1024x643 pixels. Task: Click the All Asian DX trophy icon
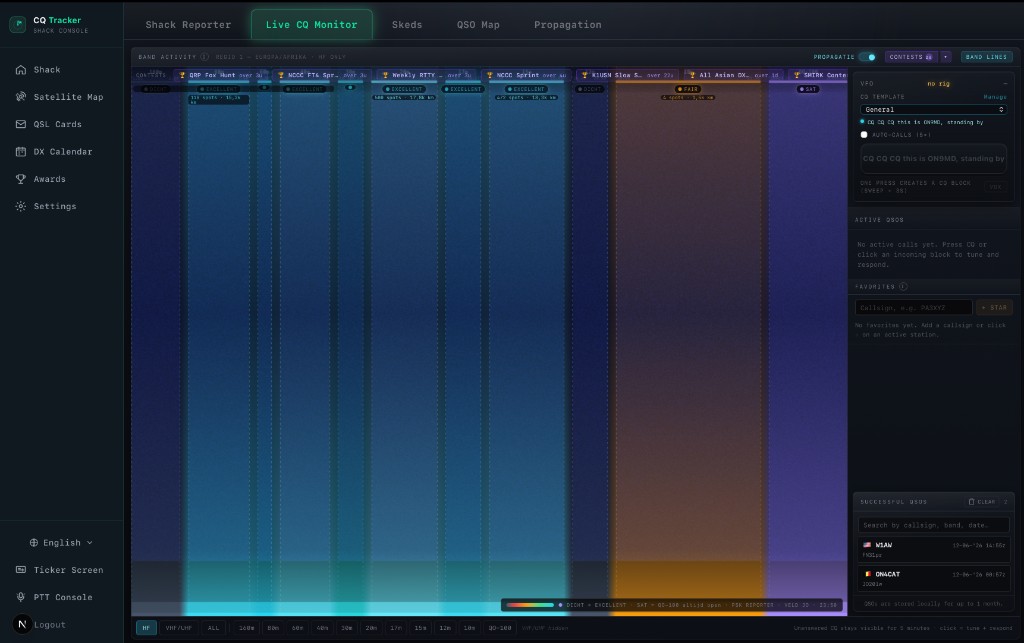(x=692, y=75)
